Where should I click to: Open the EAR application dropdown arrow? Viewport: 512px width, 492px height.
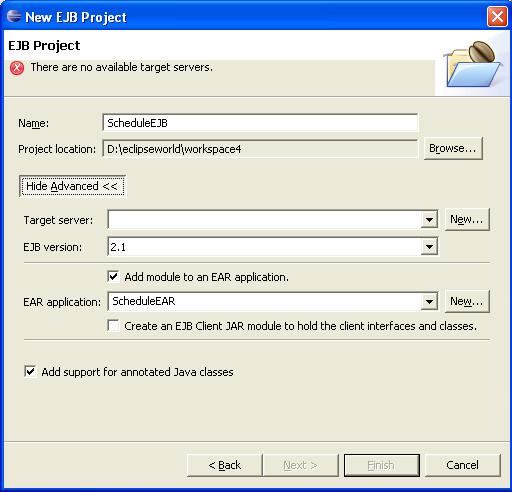(429, 302)
